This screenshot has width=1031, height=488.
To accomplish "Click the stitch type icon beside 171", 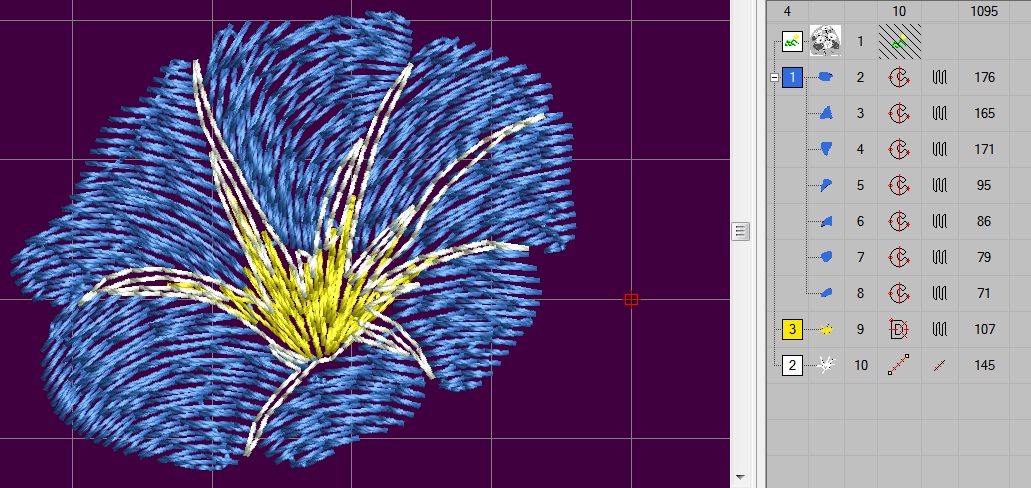I will [x=940, y=149].
